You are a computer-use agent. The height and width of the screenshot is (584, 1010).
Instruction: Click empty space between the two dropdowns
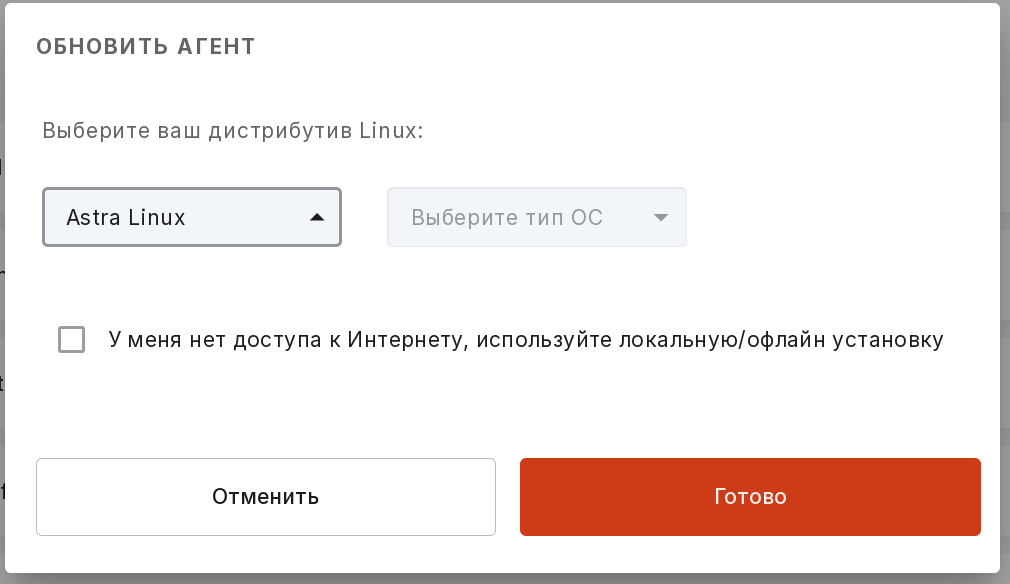[x=364, y=217]
